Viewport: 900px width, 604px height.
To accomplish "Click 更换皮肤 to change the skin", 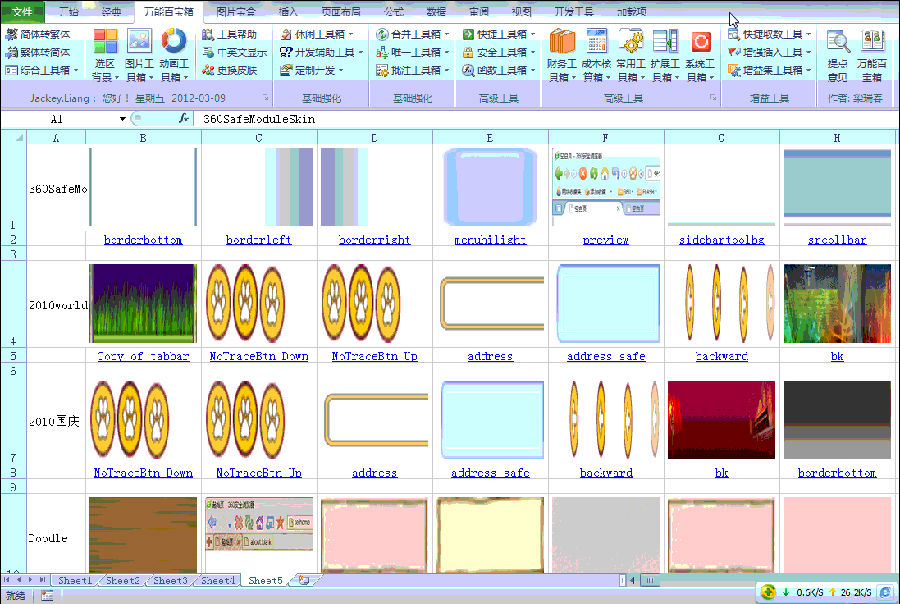I will (238, 71).
